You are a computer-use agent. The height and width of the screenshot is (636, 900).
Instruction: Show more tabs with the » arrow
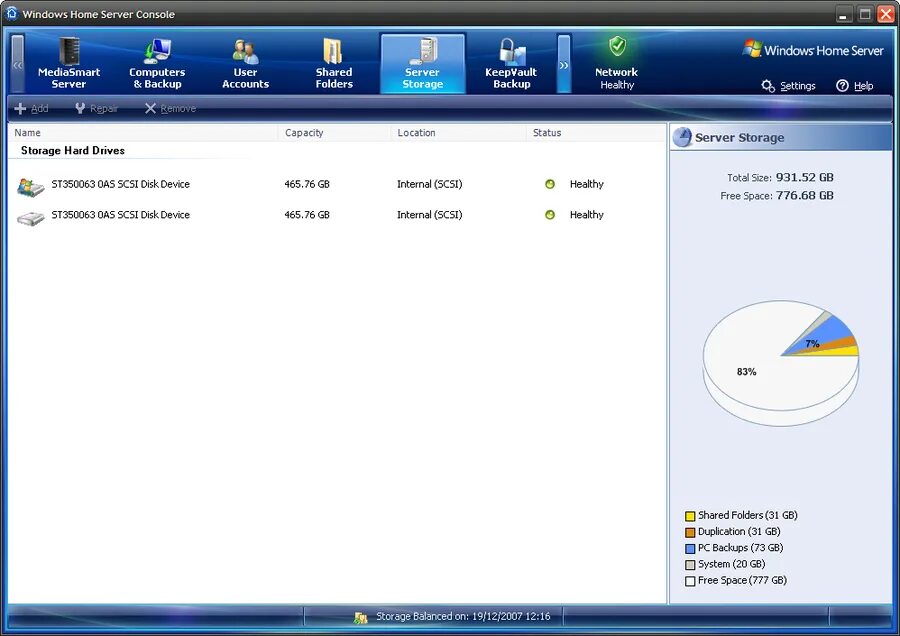564,64
